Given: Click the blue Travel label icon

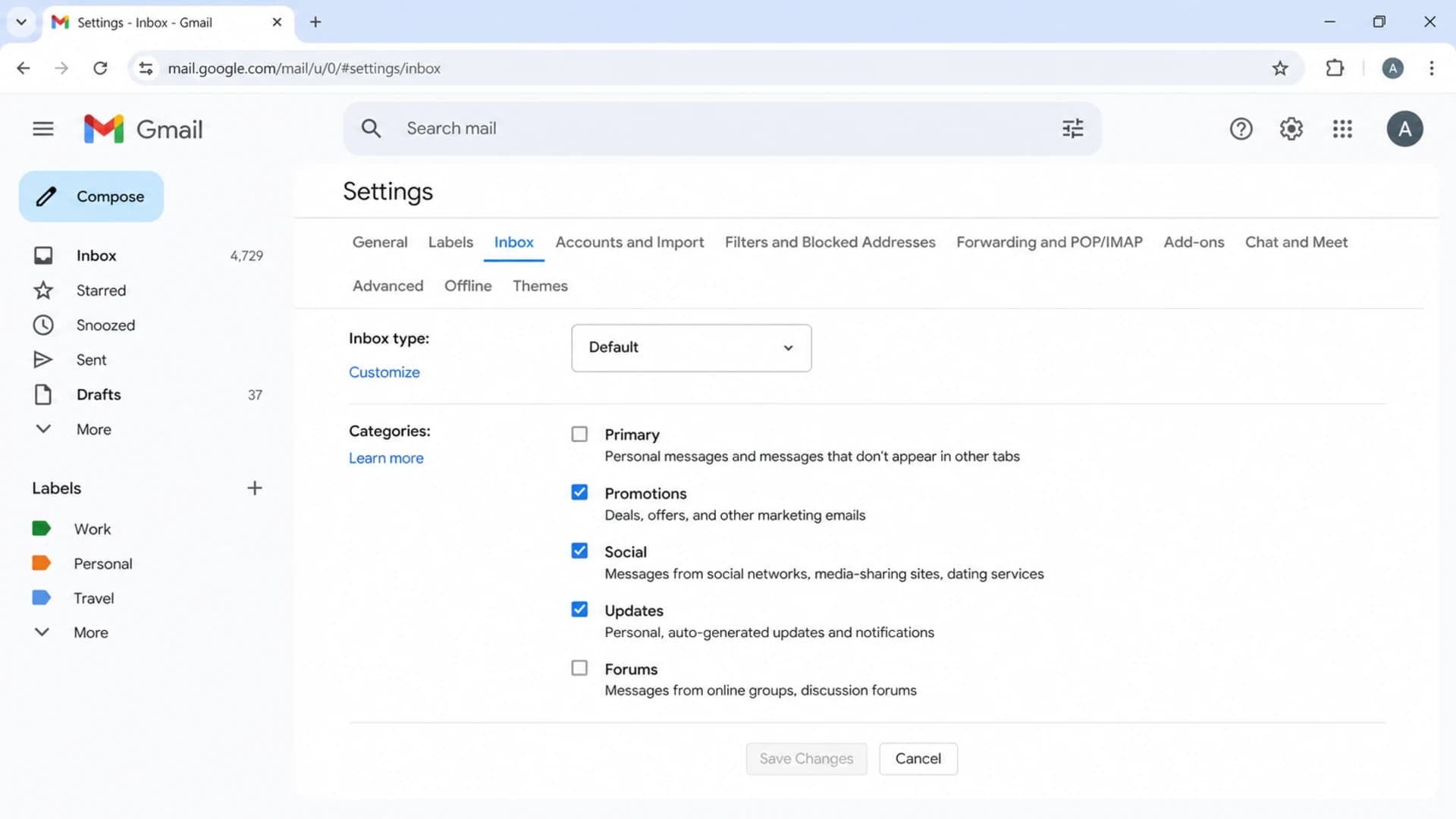Looking at the screenshot, I should [x=41, y=598].
